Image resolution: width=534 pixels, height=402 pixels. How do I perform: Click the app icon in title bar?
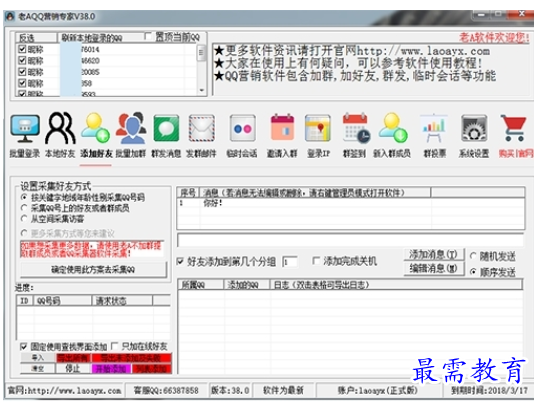pos(10,16)
